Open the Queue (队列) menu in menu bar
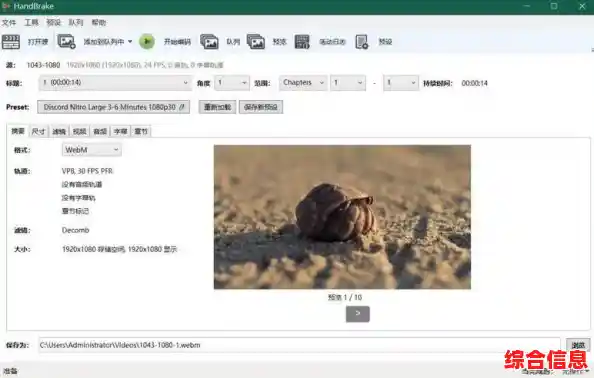The height and width of the screenshot is (378, 594). 76,23
